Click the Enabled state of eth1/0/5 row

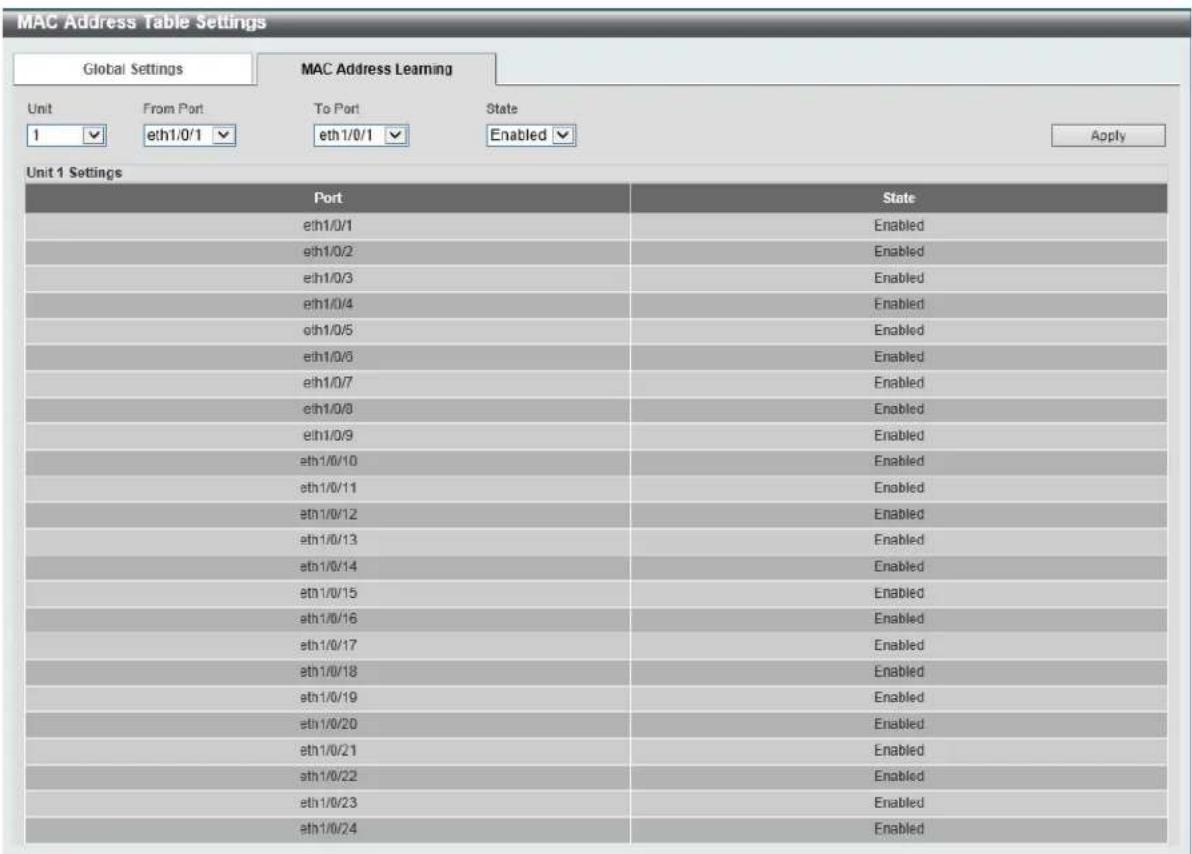[x=899, y=331]
